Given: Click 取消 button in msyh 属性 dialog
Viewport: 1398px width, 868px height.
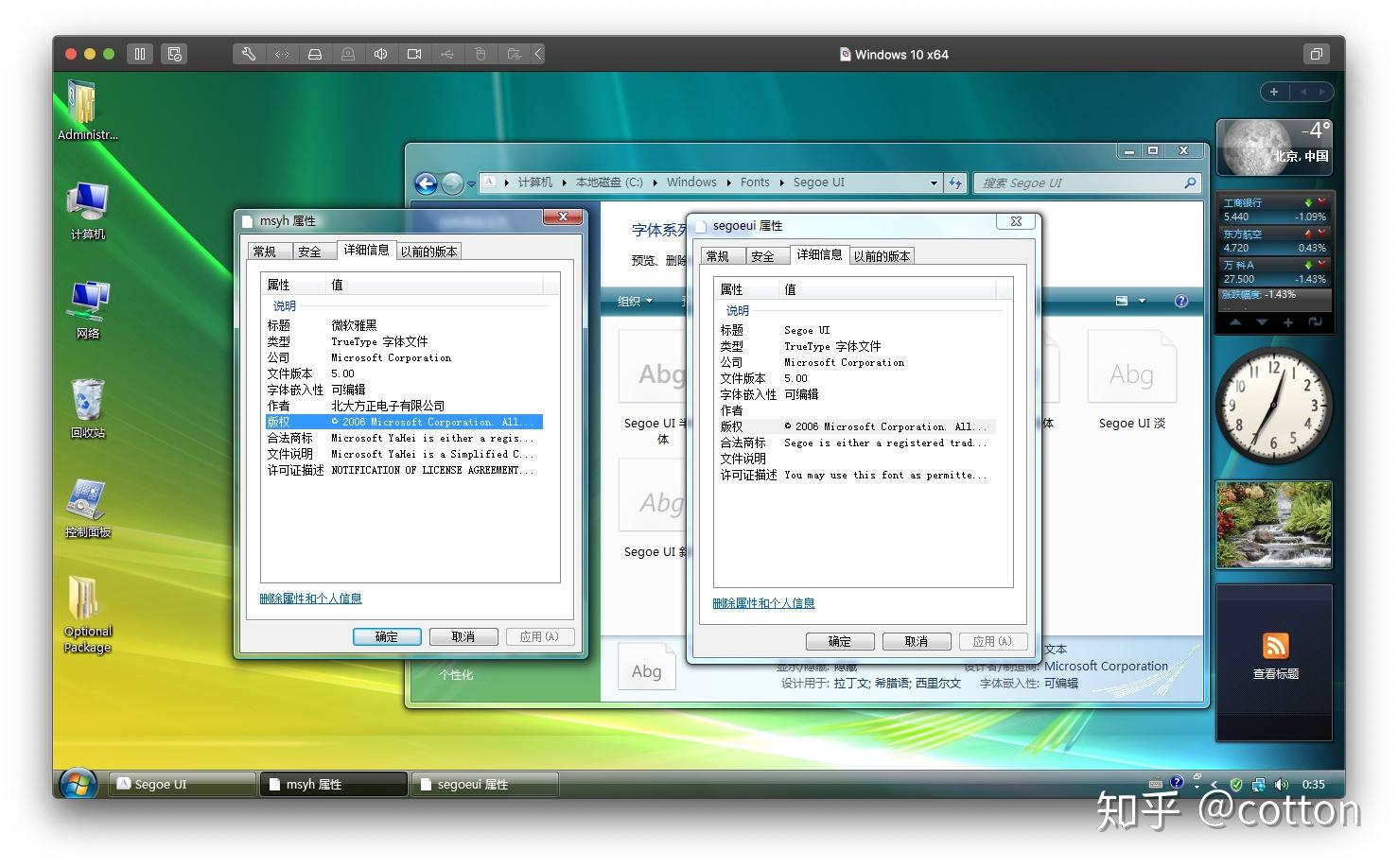Looking at the screenshot, I should 463,637.
